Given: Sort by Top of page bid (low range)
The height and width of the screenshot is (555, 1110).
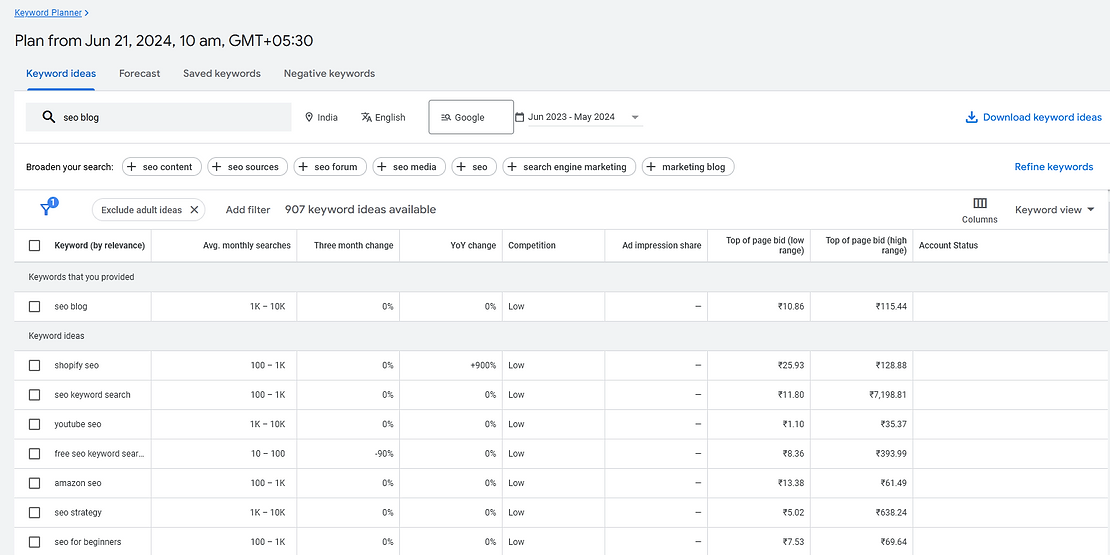Looking at the screenshot, I should (765, 246).
